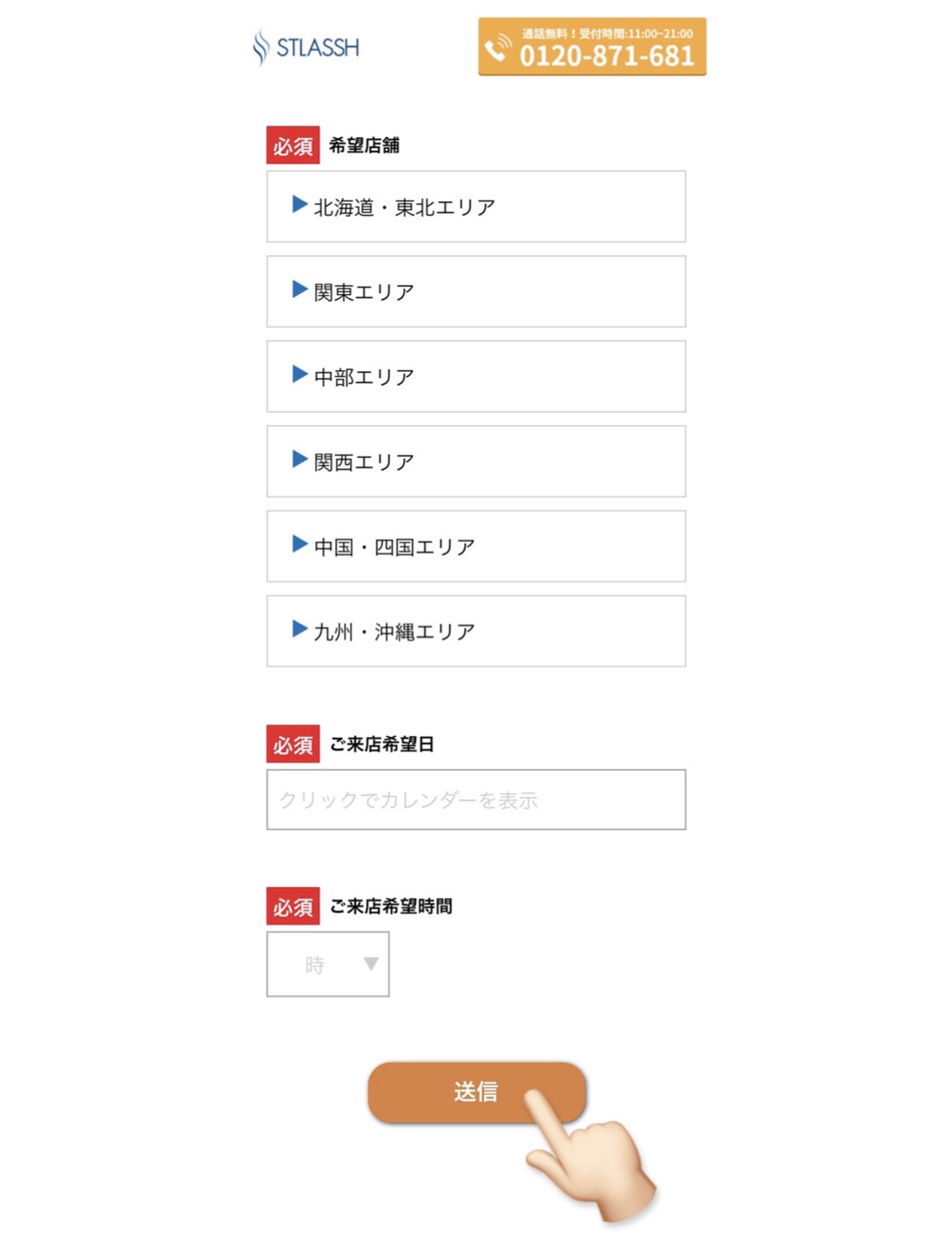Click blue triangle beside 関東エリア

[x=299, y=290]
